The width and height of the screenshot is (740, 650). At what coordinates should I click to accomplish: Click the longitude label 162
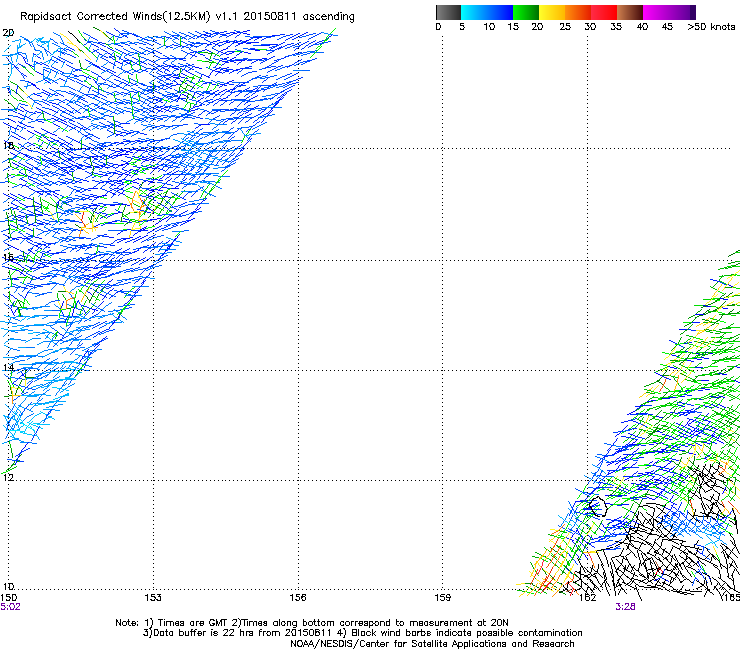click(587, 598)
